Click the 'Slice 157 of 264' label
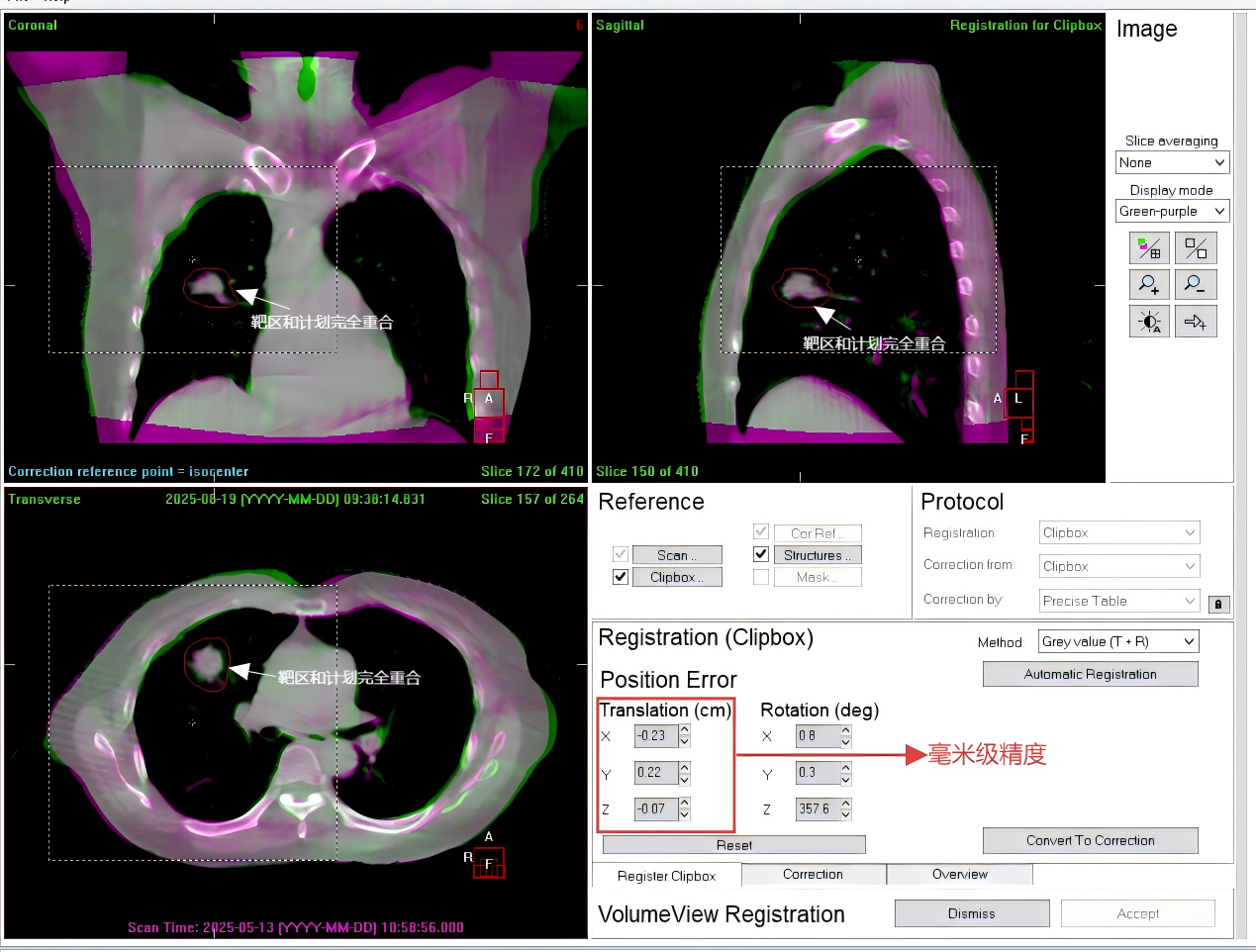 tap(532, 499)
